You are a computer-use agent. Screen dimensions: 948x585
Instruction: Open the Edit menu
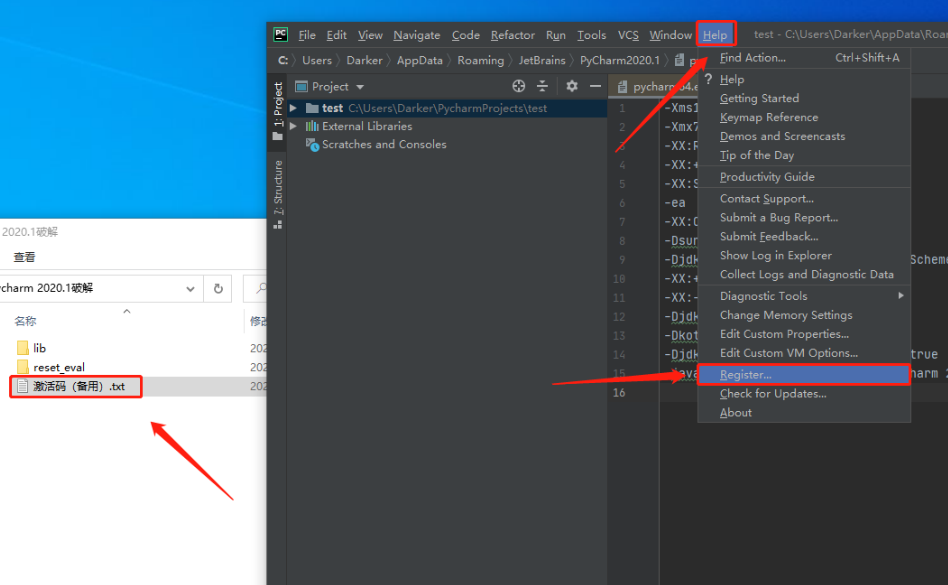tap(337, 35)
